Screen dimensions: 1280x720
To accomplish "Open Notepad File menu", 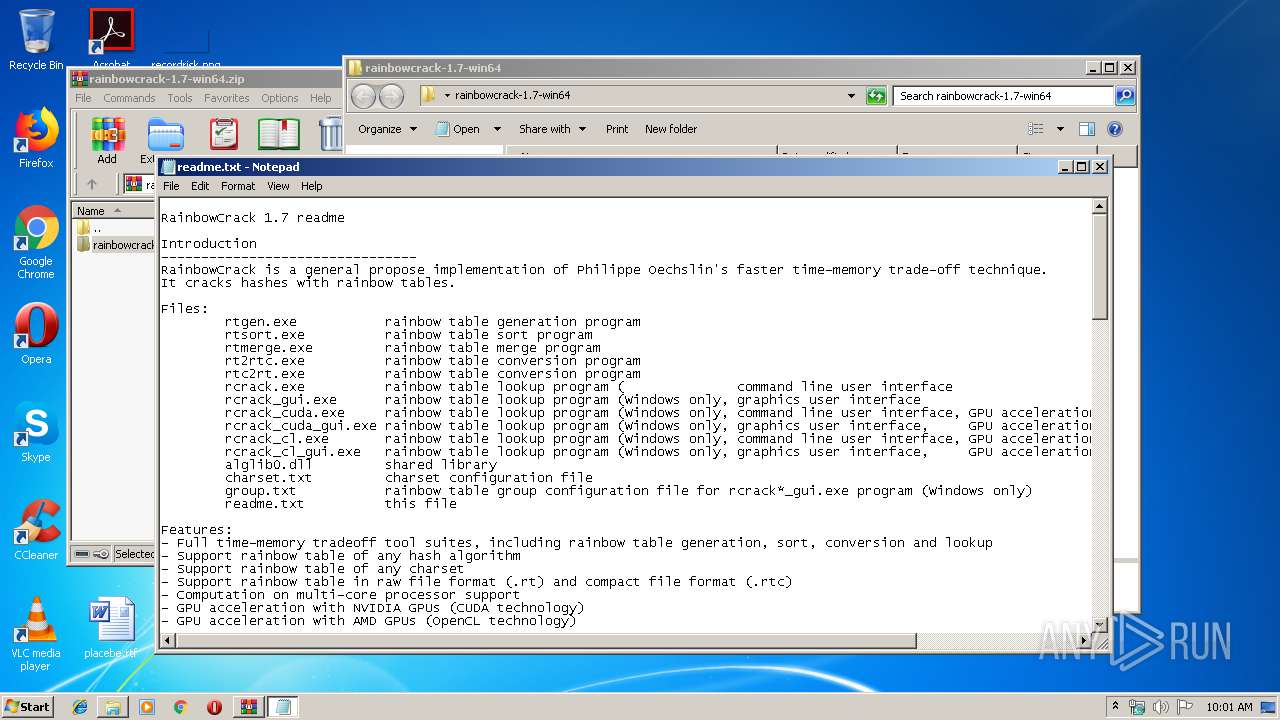I will tap(171, 186).
